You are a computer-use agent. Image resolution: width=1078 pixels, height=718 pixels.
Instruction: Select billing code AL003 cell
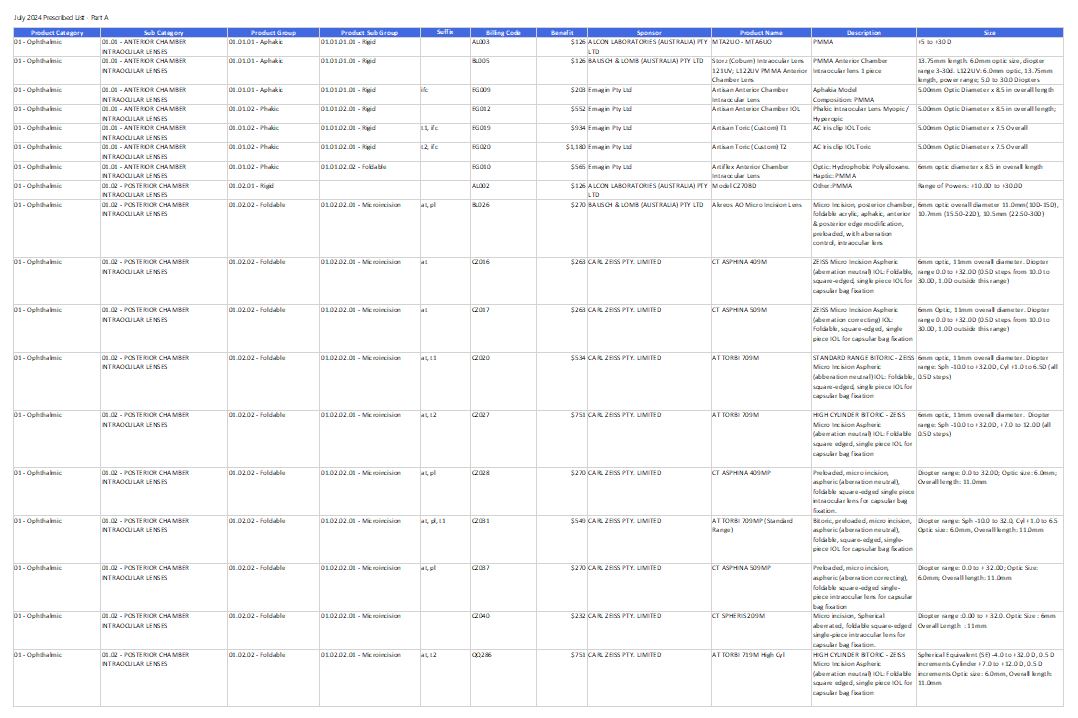coord(503,46)
